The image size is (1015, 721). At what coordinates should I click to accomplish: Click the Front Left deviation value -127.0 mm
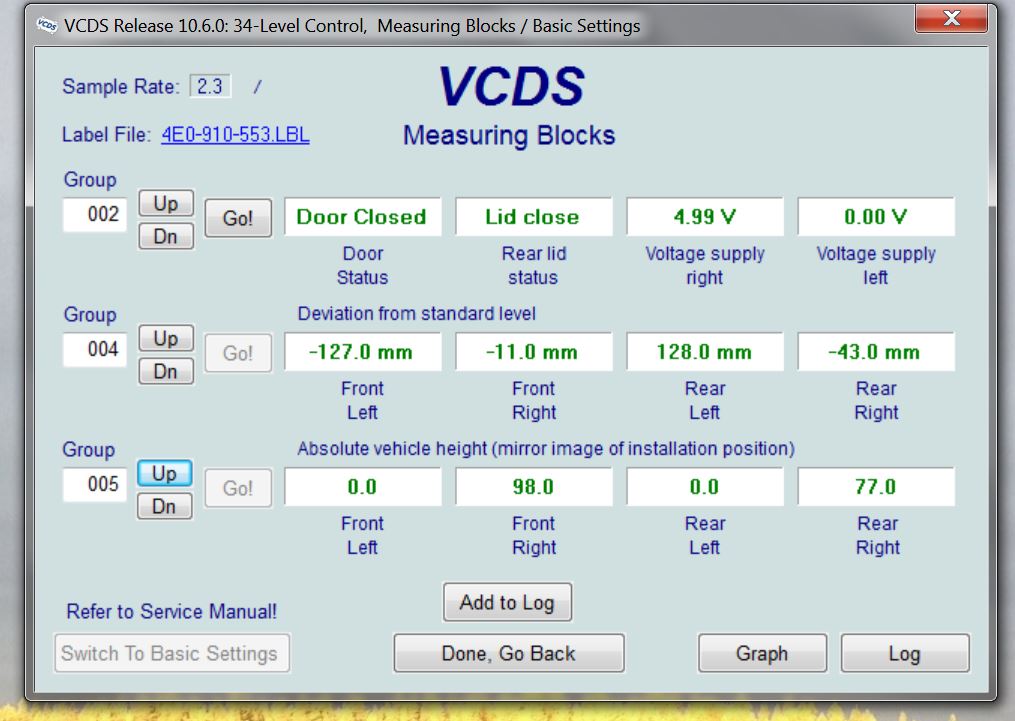tap(362, 352)
